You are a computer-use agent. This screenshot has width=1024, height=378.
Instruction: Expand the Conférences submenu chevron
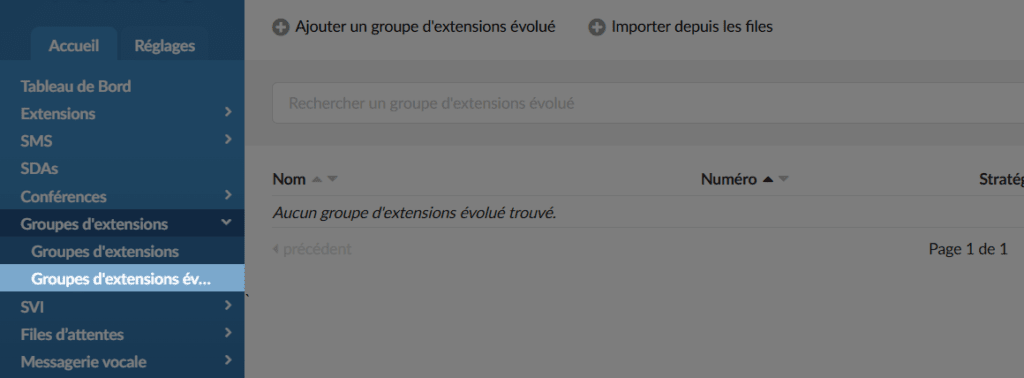(228, 195)
